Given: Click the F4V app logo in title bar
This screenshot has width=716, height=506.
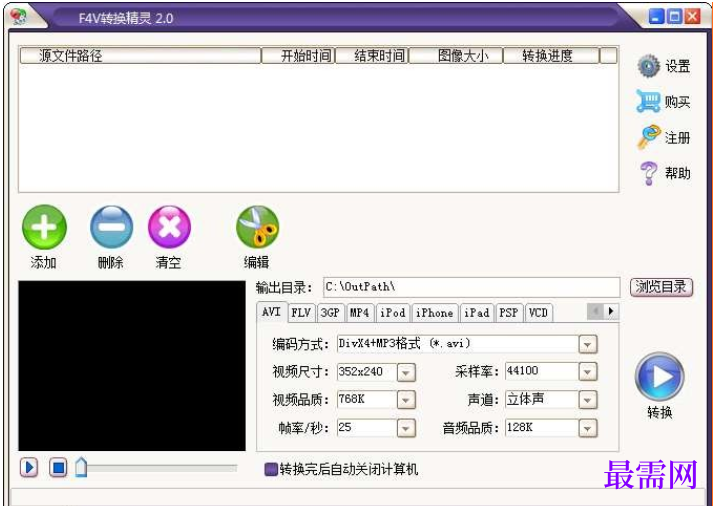Looking at the screenshot, I should coord(19,16).
